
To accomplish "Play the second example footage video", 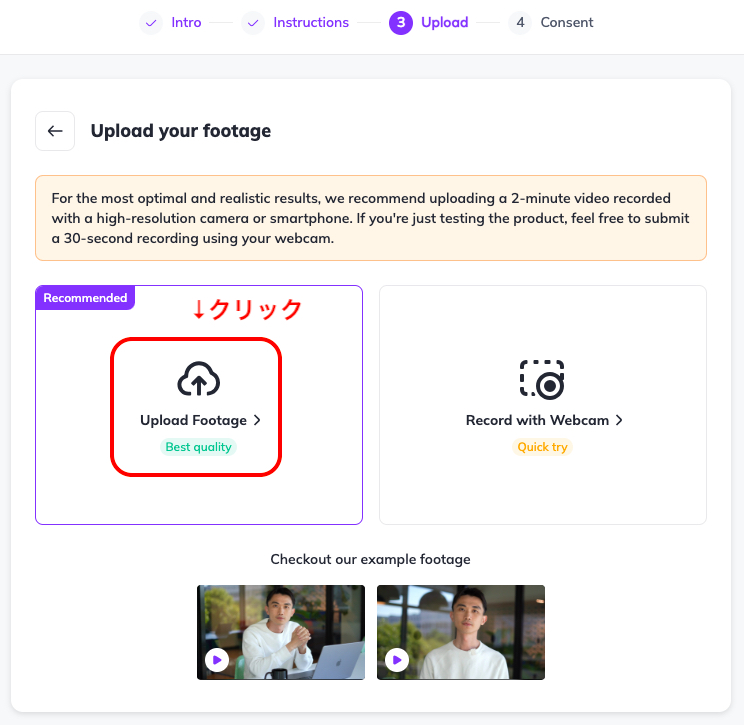I will click(x=397, y=660).
